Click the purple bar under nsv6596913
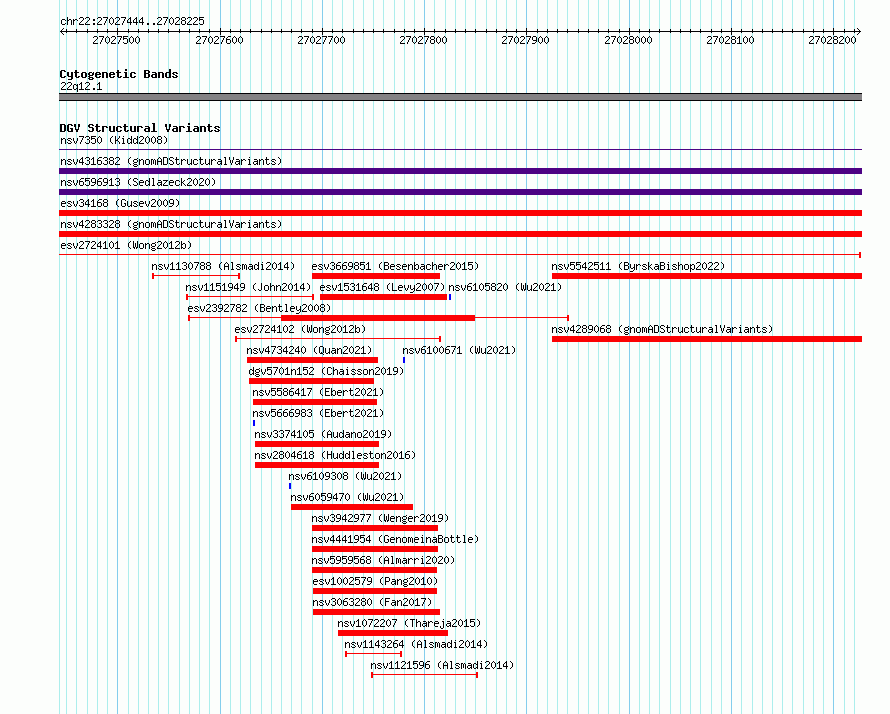This screenshot has width=890, height=714. (460, 192)
